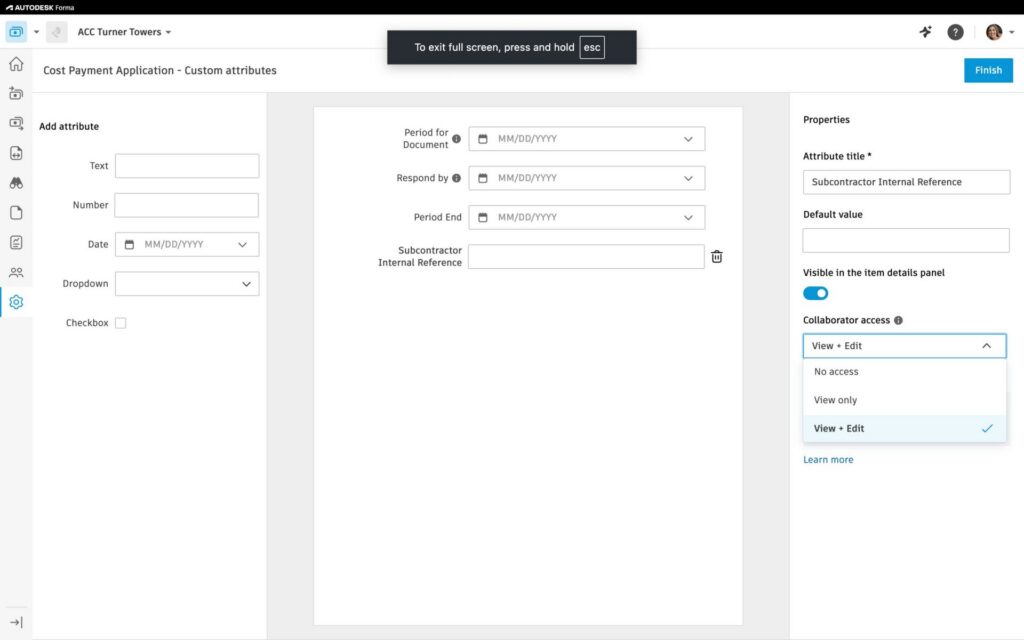Tick the Checkbox attribute box
1024x640 pixels.
(x=121, y=323)
